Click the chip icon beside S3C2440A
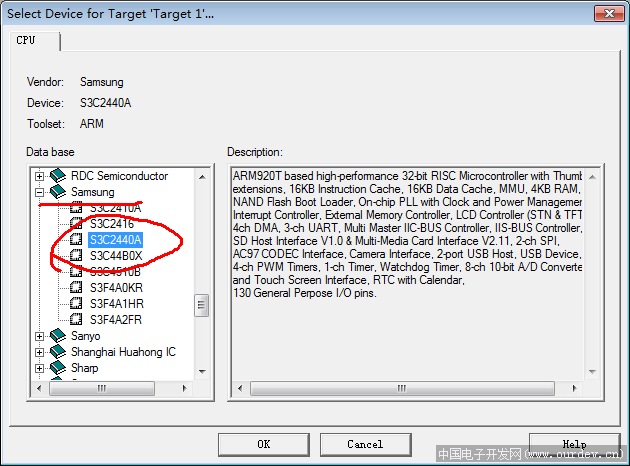Viewport: 630px width, 466px height. point(76,239)
